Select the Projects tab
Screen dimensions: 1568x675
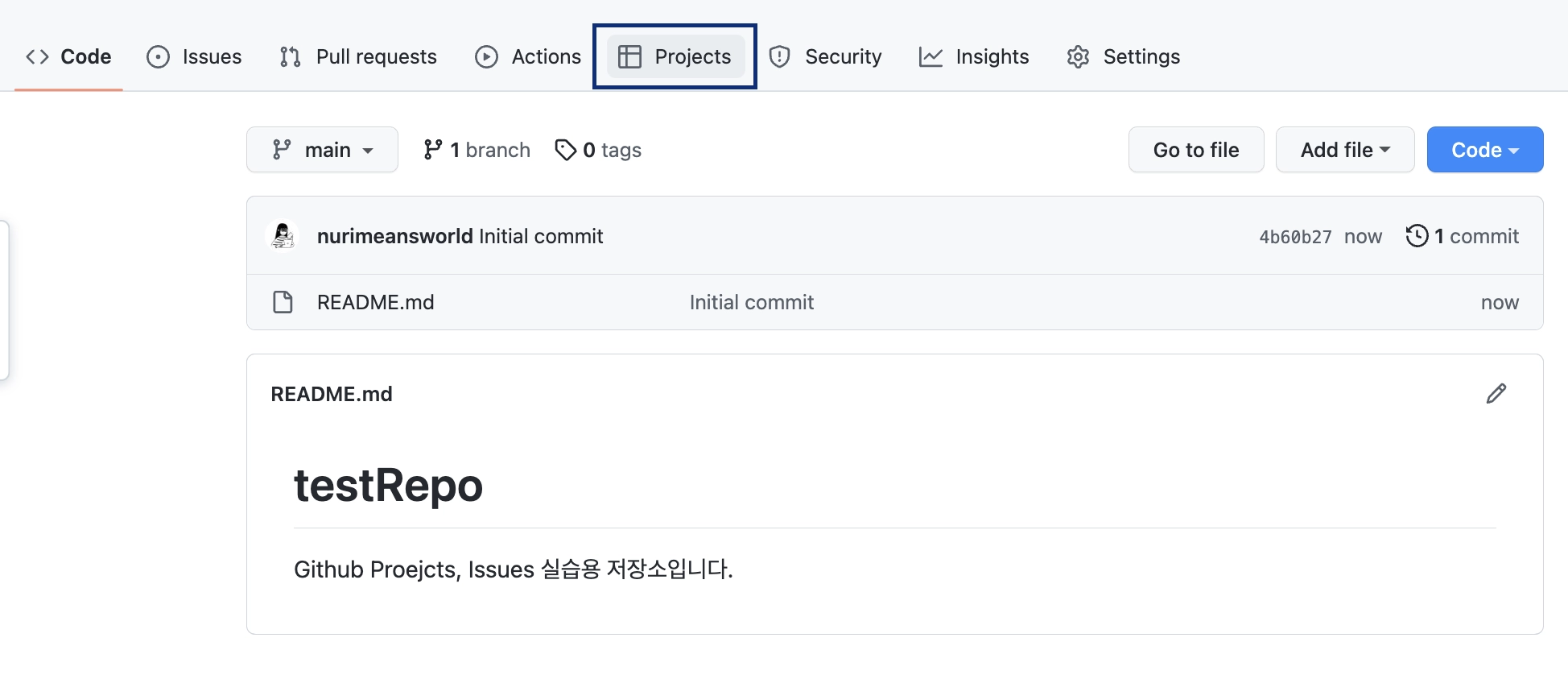[675, 56]
